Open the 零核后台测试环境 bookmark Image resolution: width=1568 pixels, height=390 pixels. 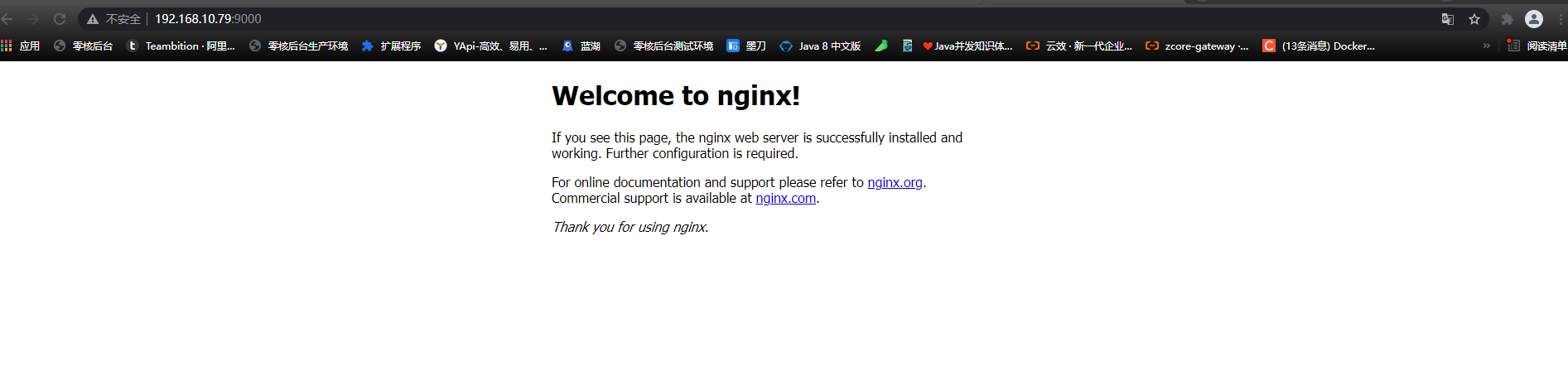point(663,46)
